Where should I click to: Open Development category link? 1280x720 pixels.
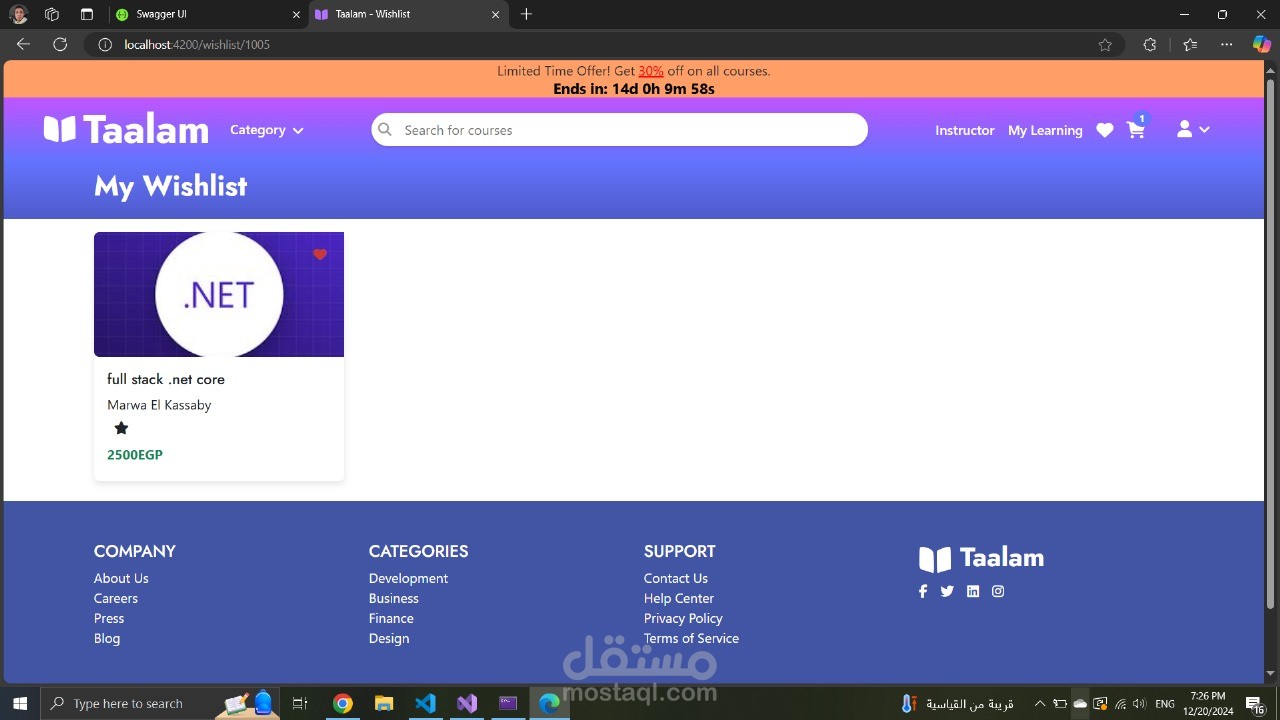pos(408,578)
